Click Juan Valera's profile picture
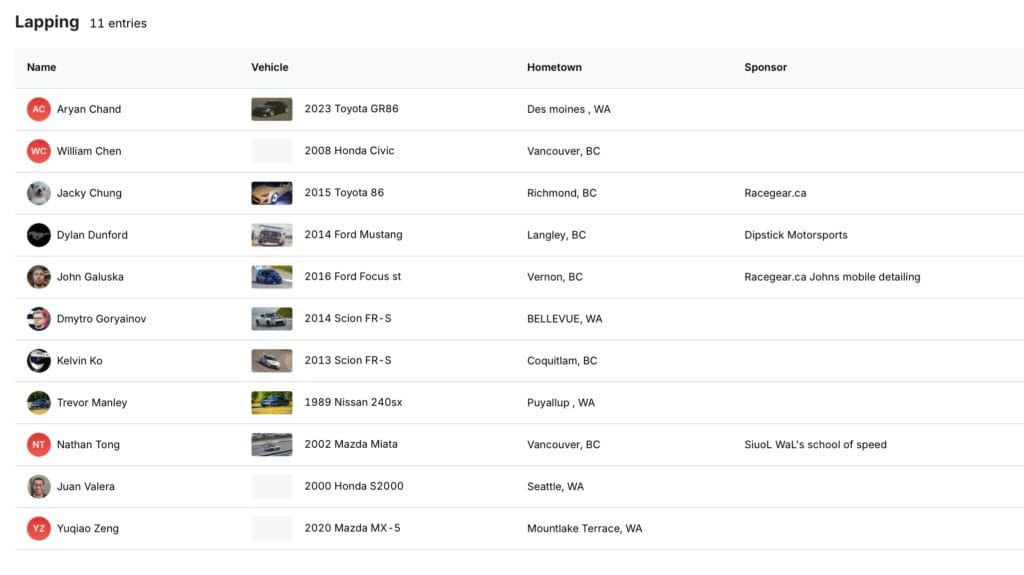 (x=39, y=486)
